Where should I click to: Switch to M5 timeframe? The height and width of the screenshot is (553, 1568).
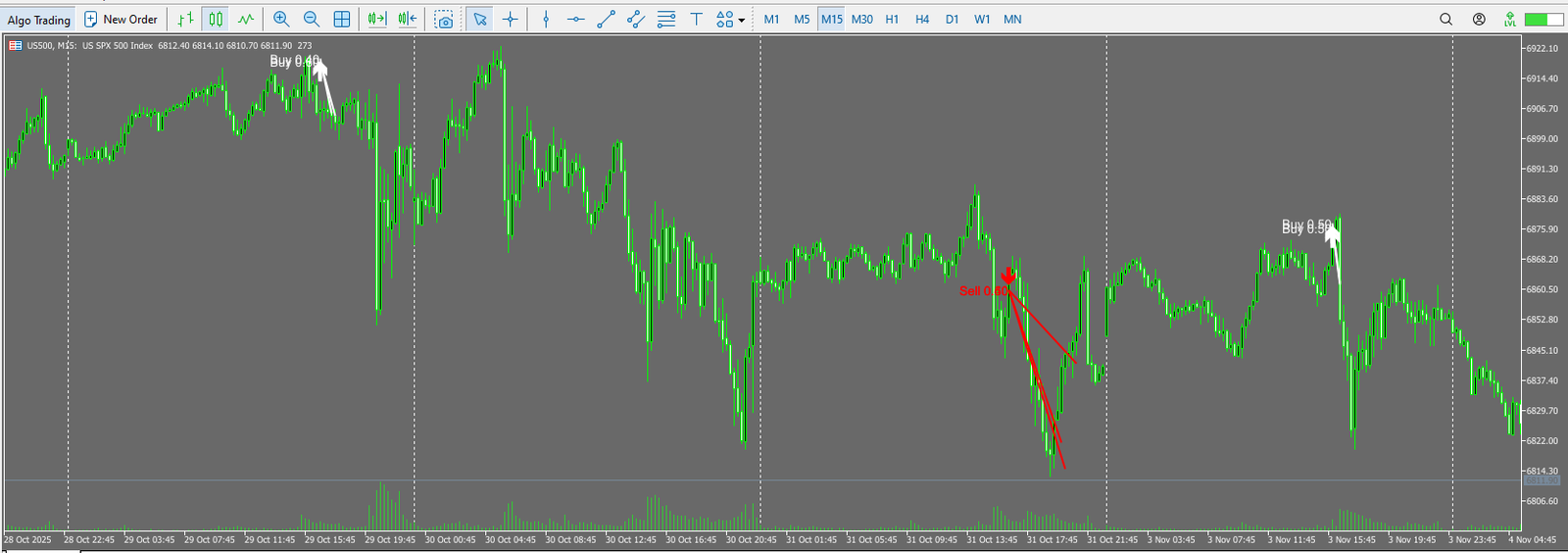[802, 20]
